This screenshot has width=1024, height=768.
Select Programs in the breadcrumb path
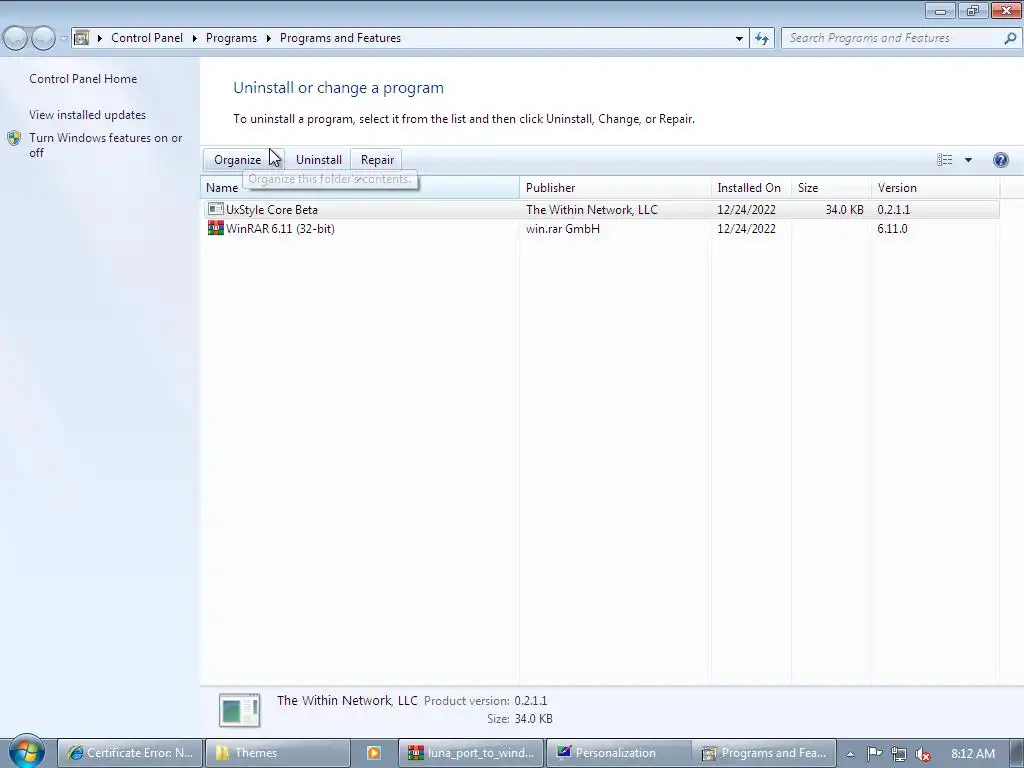tap(231, 38)
